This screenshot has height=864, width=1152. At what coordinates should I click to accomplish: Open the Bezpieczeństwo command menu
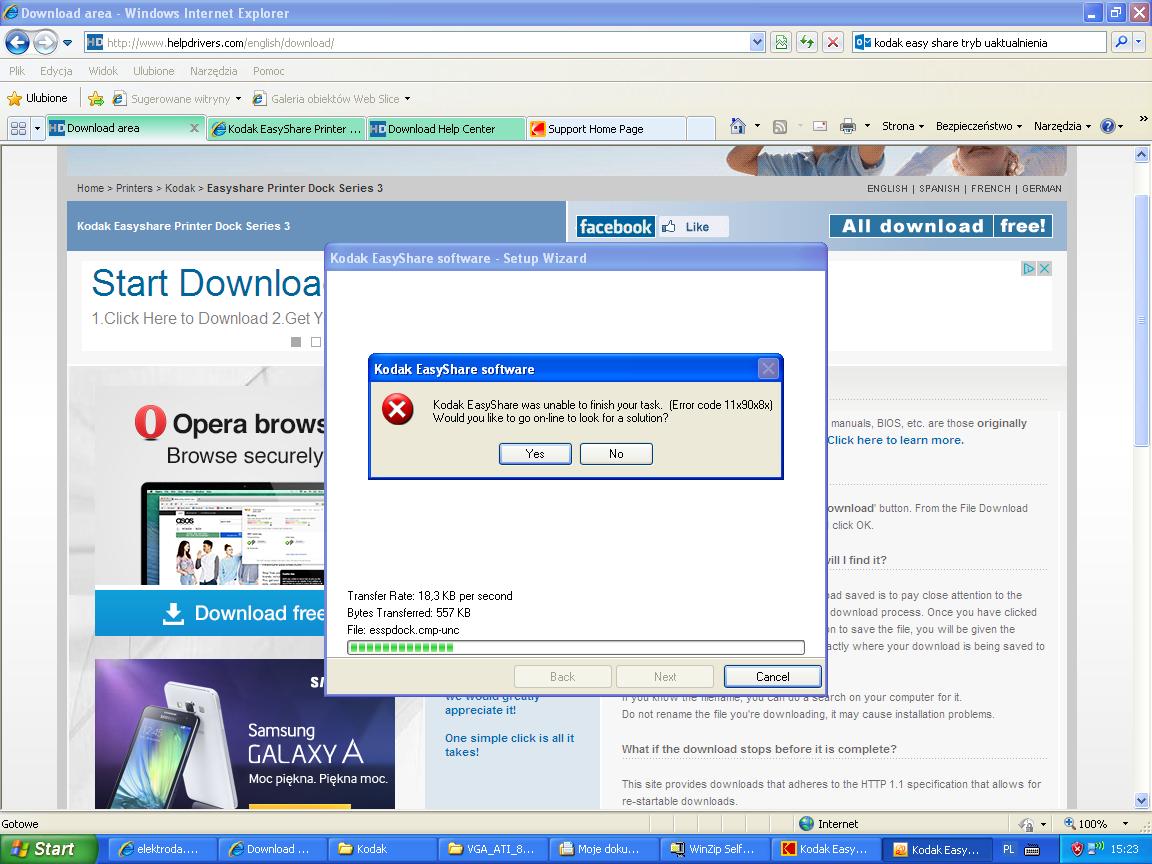(x=979, y=126)
